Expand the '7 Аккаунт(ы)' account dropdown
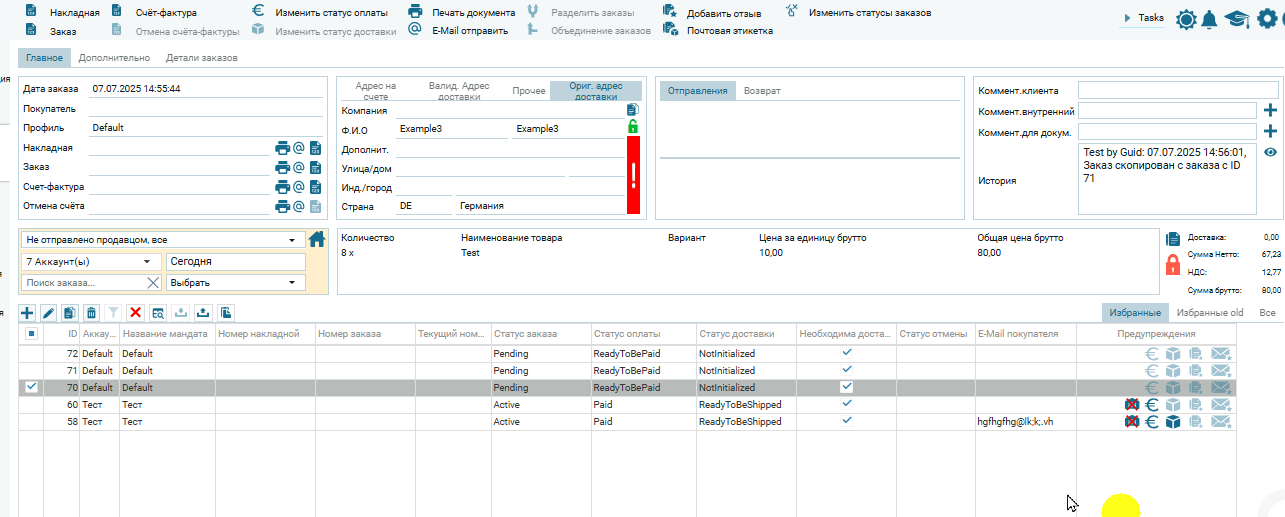 tap(90, 261)
